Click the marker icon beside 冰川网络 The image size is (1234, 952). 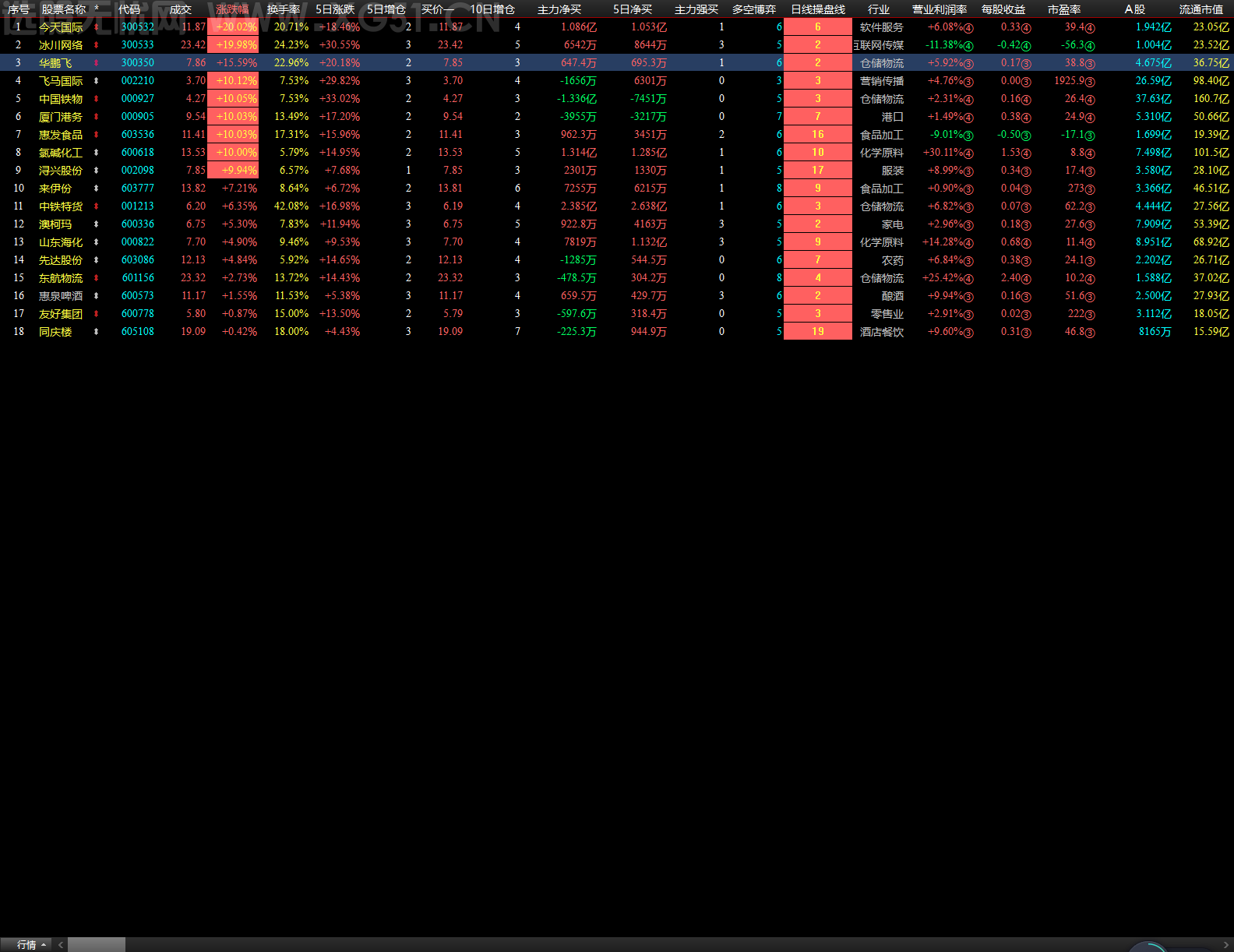96,45
